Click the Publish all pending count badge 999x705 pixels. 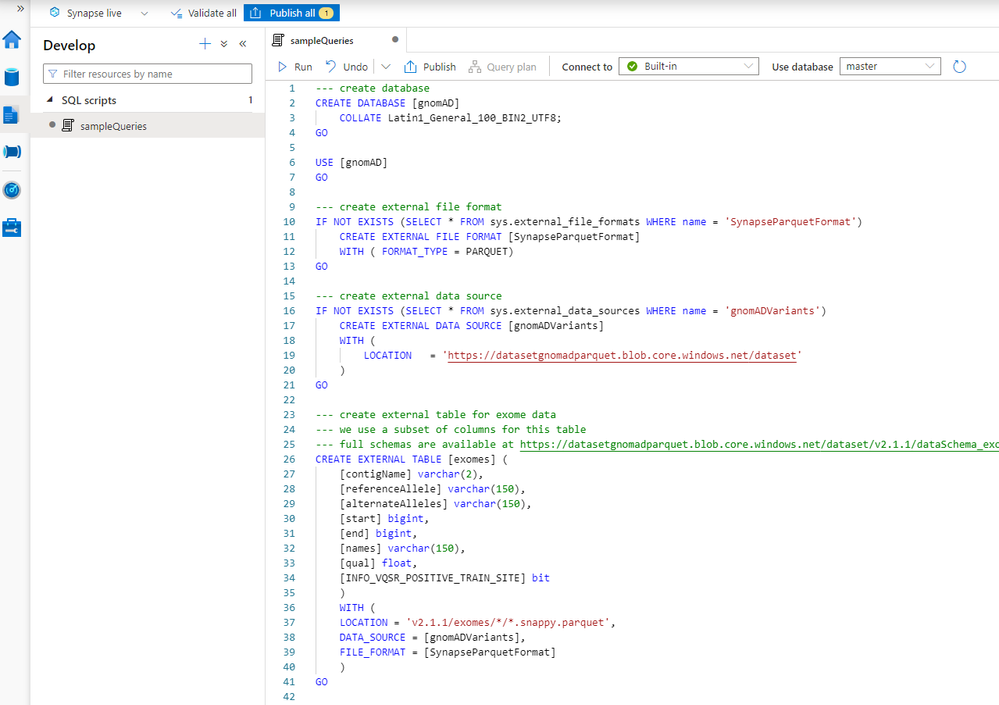point(326,13)
